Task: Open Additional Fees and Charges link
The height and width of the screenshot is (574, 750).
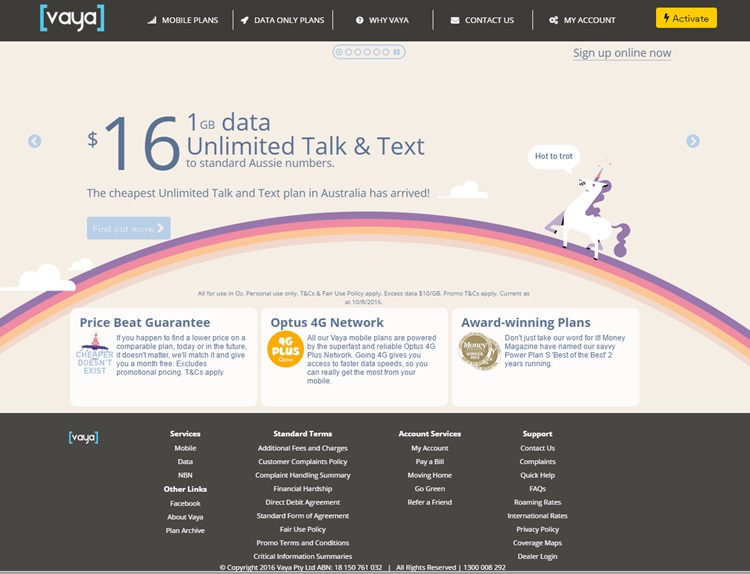Action: (303, 448)
